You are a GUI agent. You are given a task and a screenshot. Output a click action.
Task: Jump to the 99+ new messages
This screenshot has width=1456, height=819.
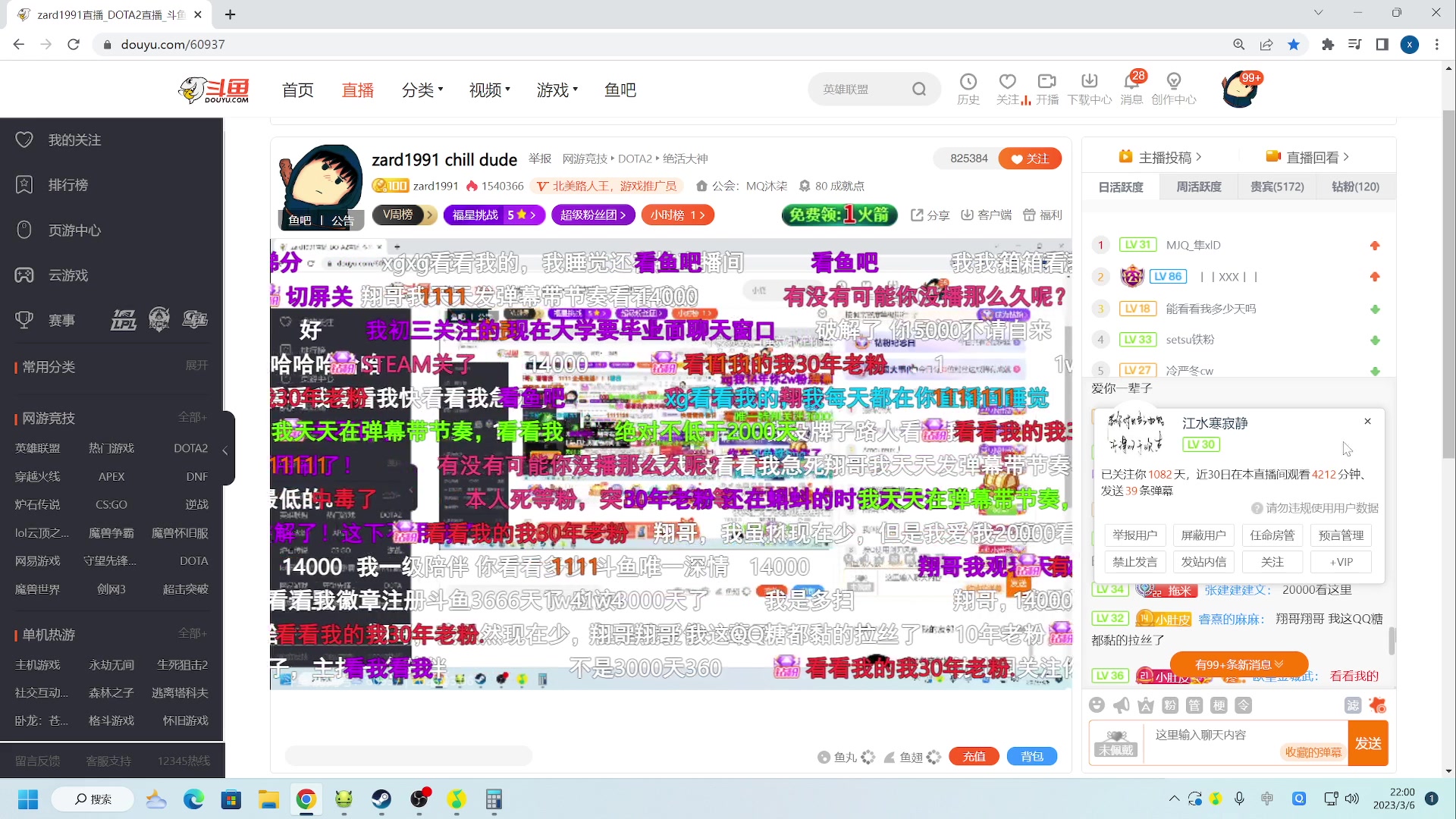point(1238,664)
